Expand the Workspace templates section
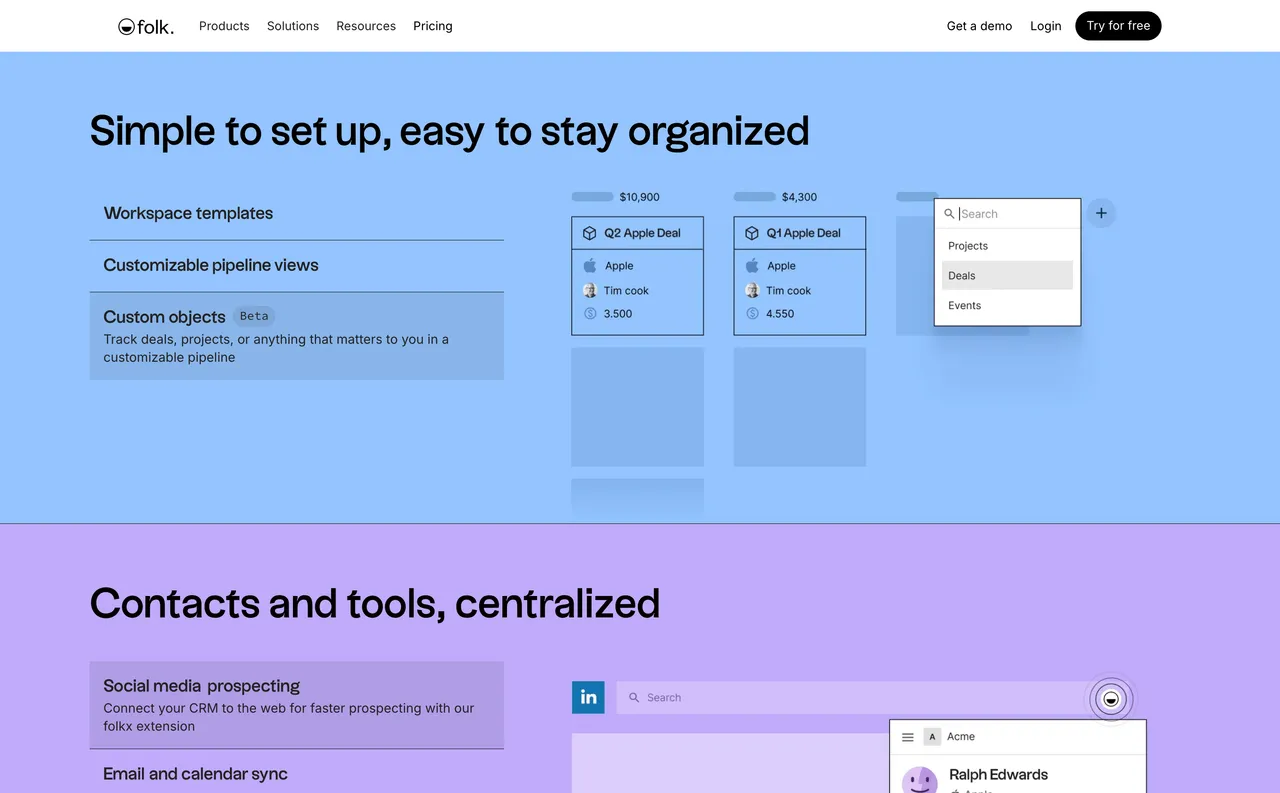 point(188,213)
